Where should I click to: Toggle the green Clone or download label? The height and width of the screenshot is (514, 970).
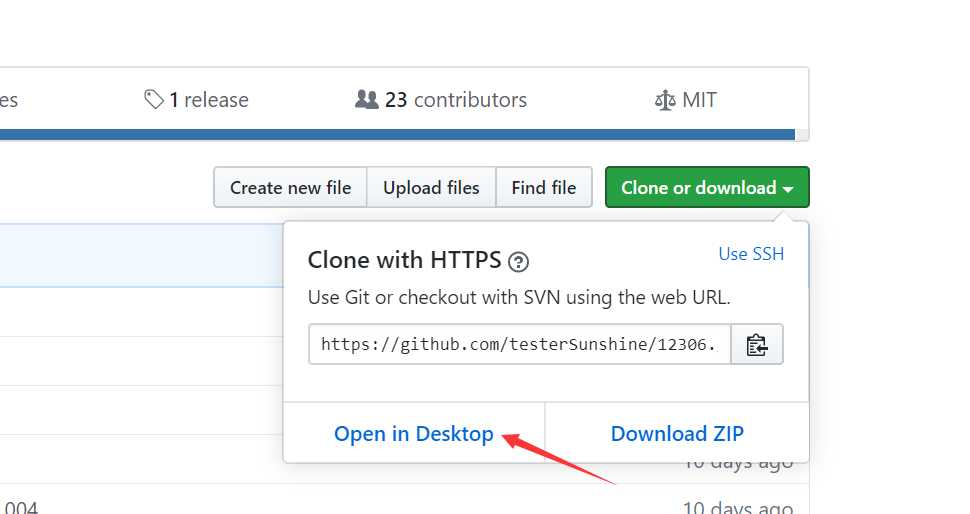pos(698,187)
